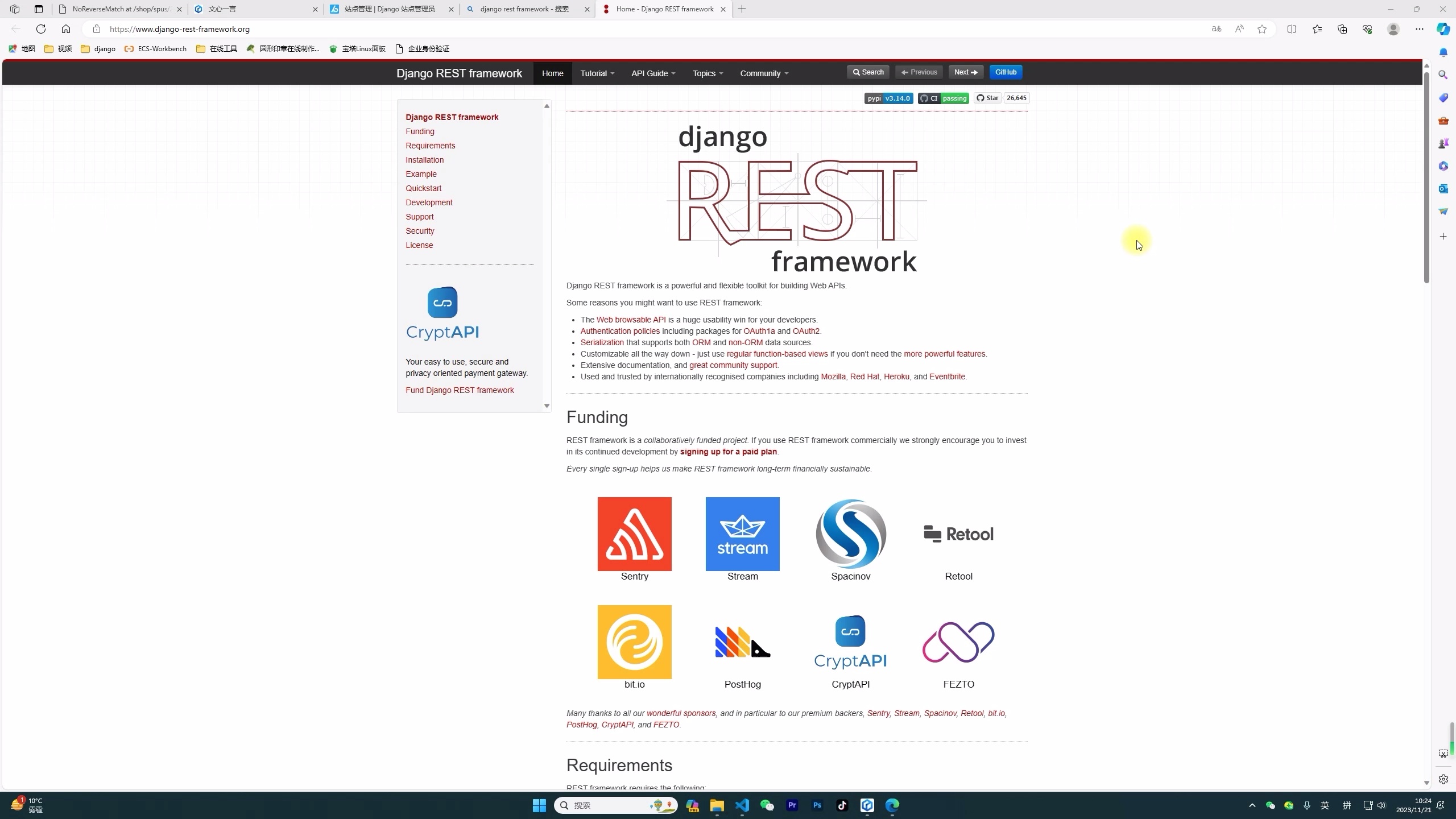Open the API Guide dropdown
This screenshot has height=819, width=1456.
coord(652,73)
